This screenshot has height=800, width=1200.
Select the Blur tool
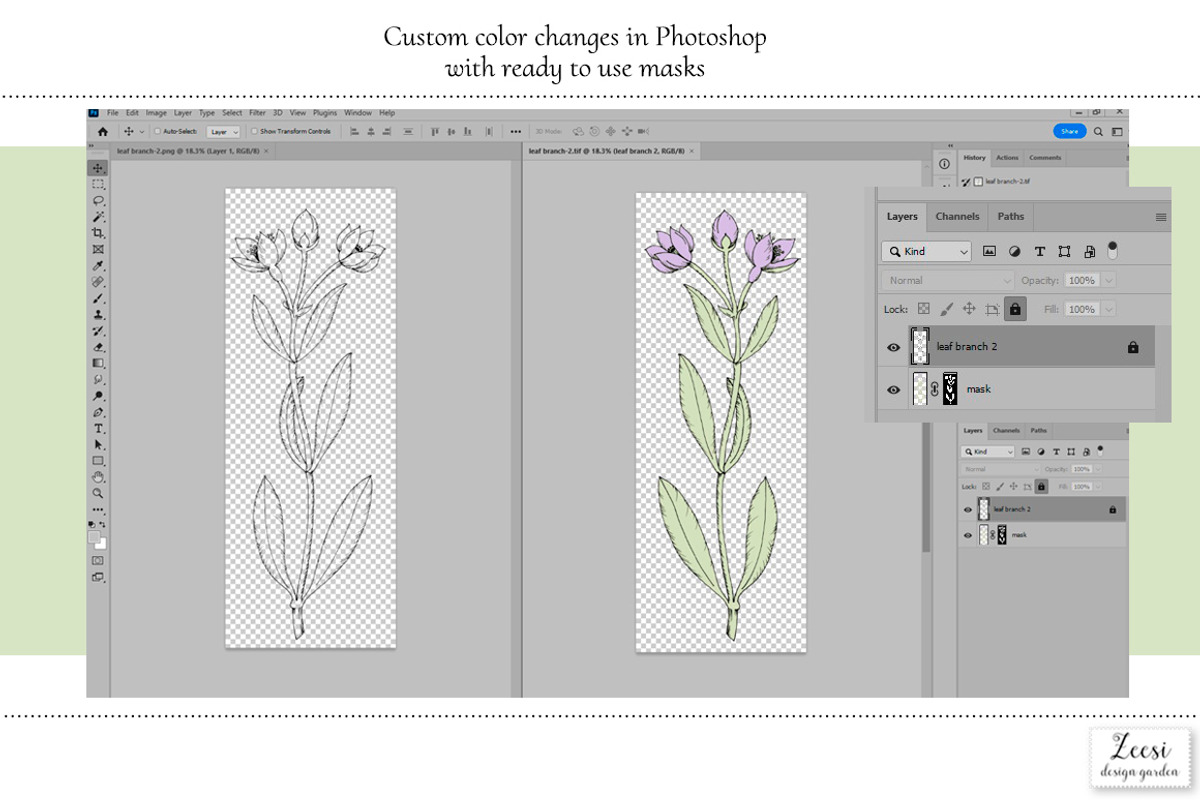point(98,380)
